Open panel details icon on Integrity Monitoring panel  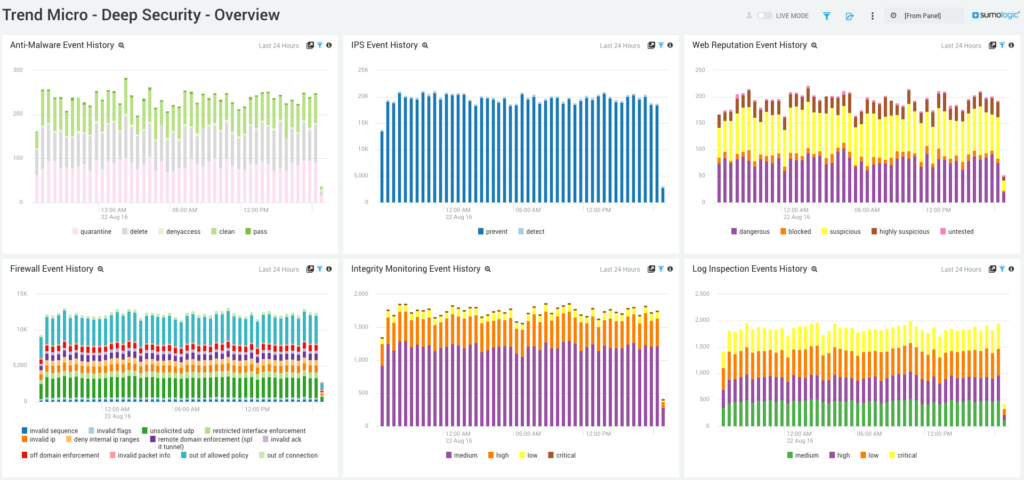[651, 269]
